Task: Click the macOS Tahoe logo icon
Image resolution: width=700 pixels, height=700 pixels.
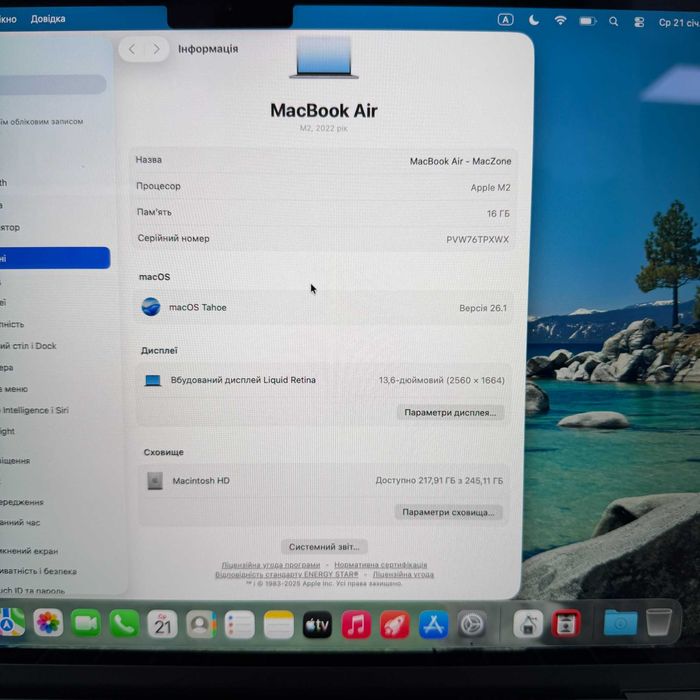Action: (x=151, y=307)
